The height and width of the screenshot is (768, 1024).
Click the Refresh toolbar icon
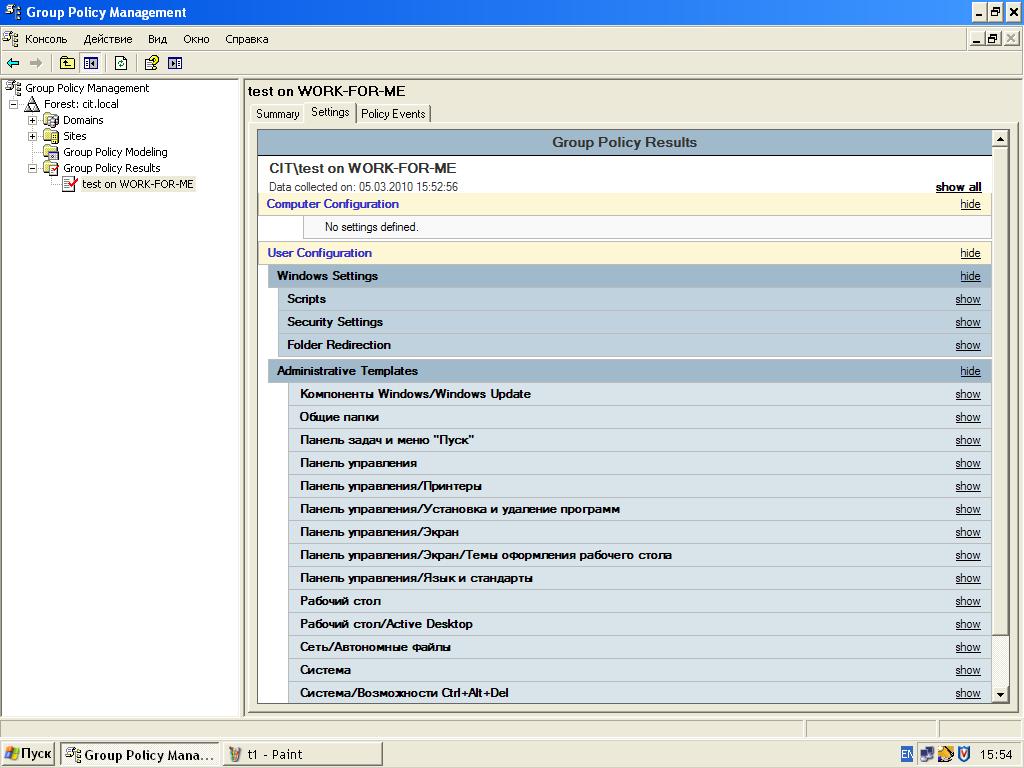[121, 63]
